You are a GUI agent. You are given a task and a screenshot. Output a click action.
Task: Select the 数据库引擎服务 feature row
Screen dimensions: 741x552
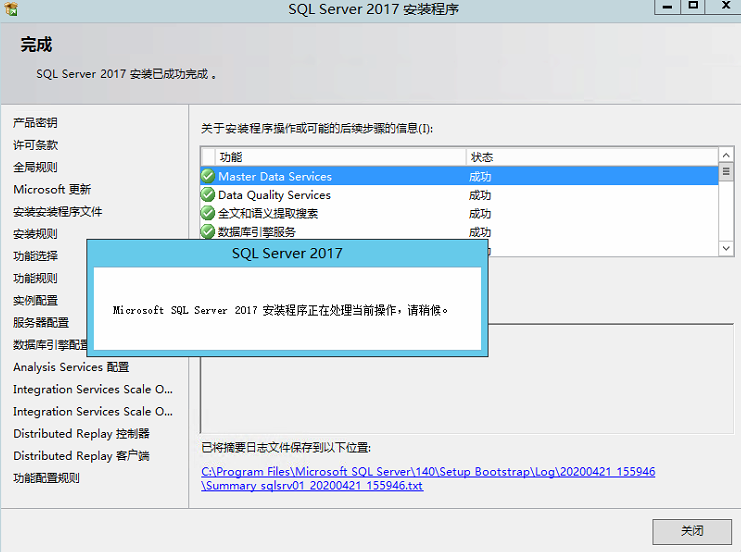coord(459,232)
